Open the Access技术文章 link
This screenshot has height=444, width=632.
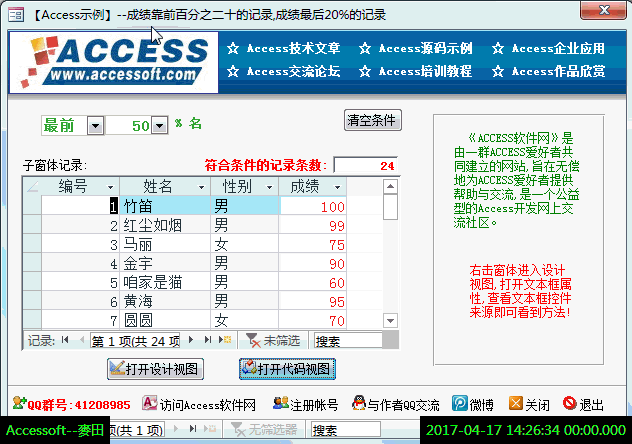pos(293,48)
